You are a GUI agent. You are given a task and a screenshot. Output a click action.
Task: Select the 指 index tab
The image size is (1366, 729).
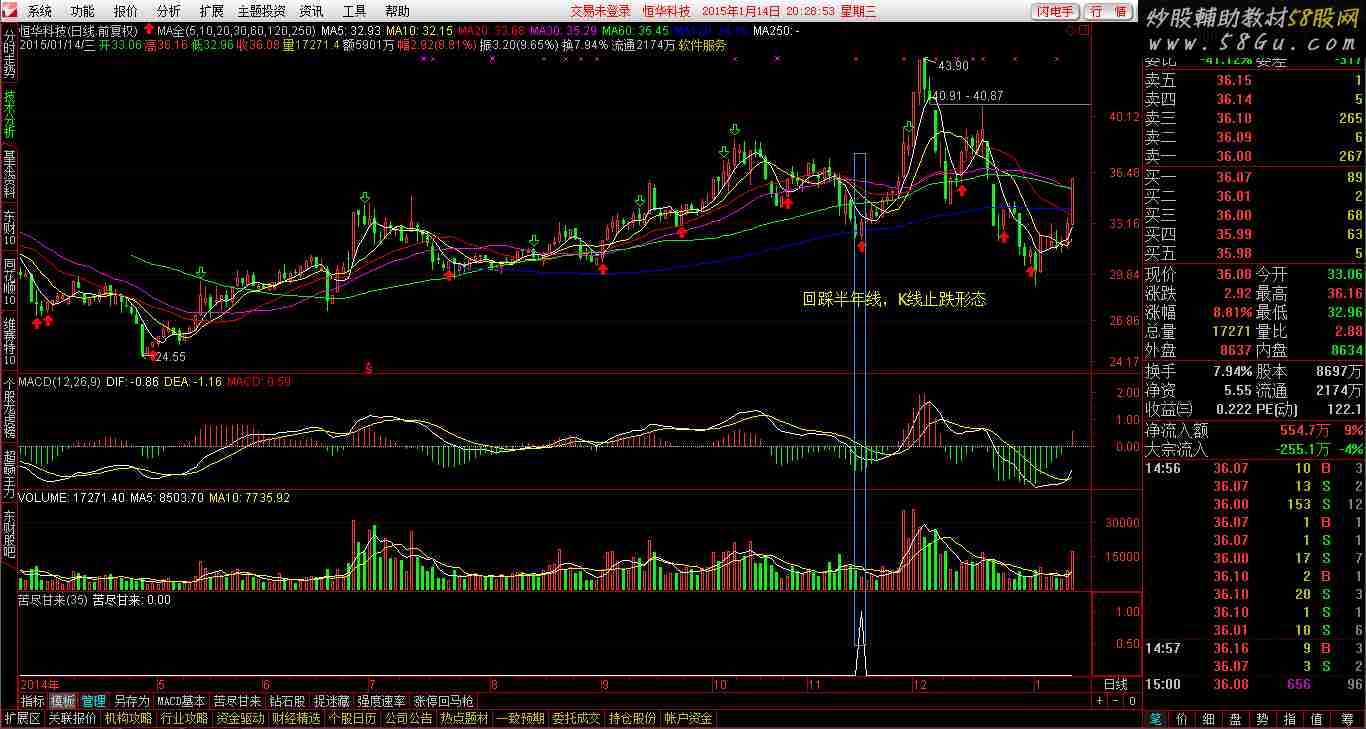pos(1290,718)
